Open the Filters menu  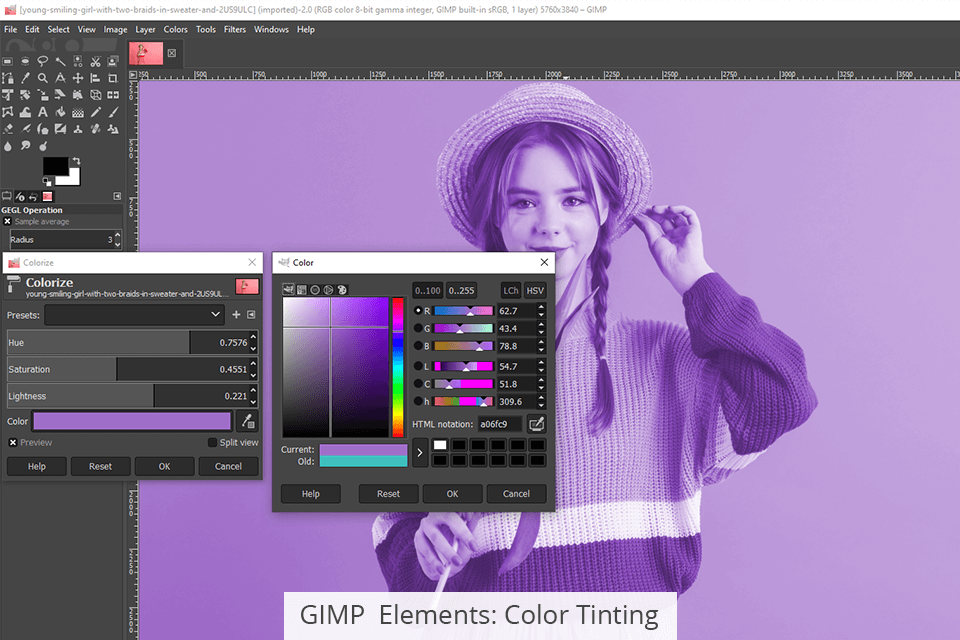[234, 29]
